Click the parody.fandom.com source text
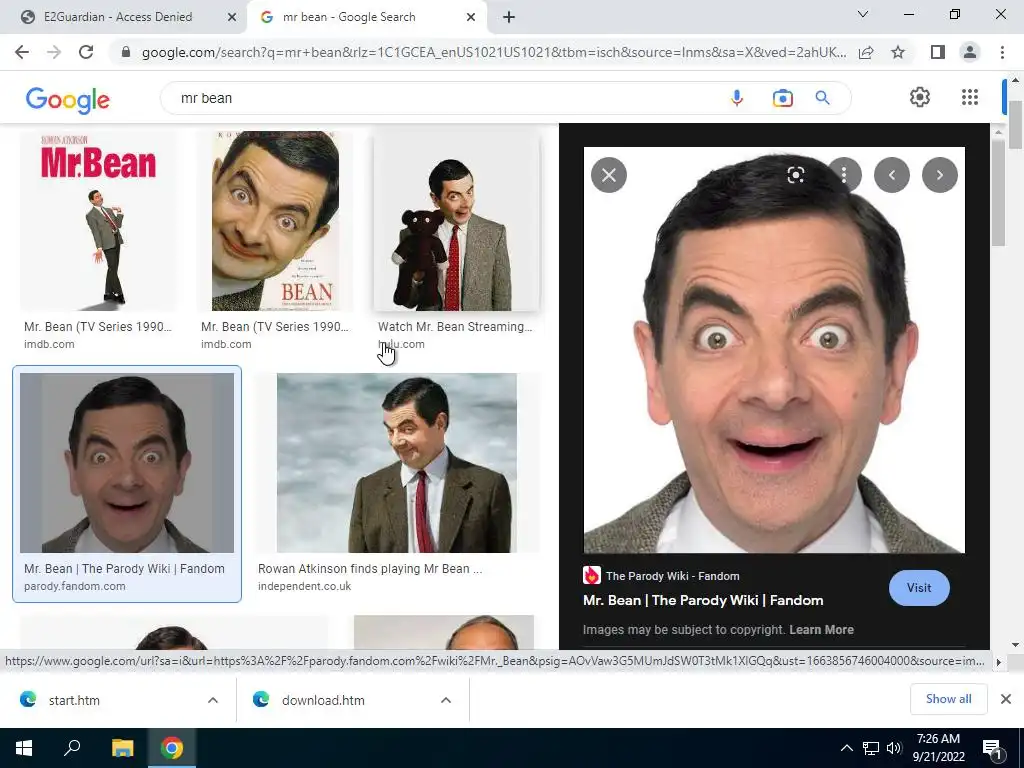The height and width of the screenshot is (768, 1024). point(74,586)
